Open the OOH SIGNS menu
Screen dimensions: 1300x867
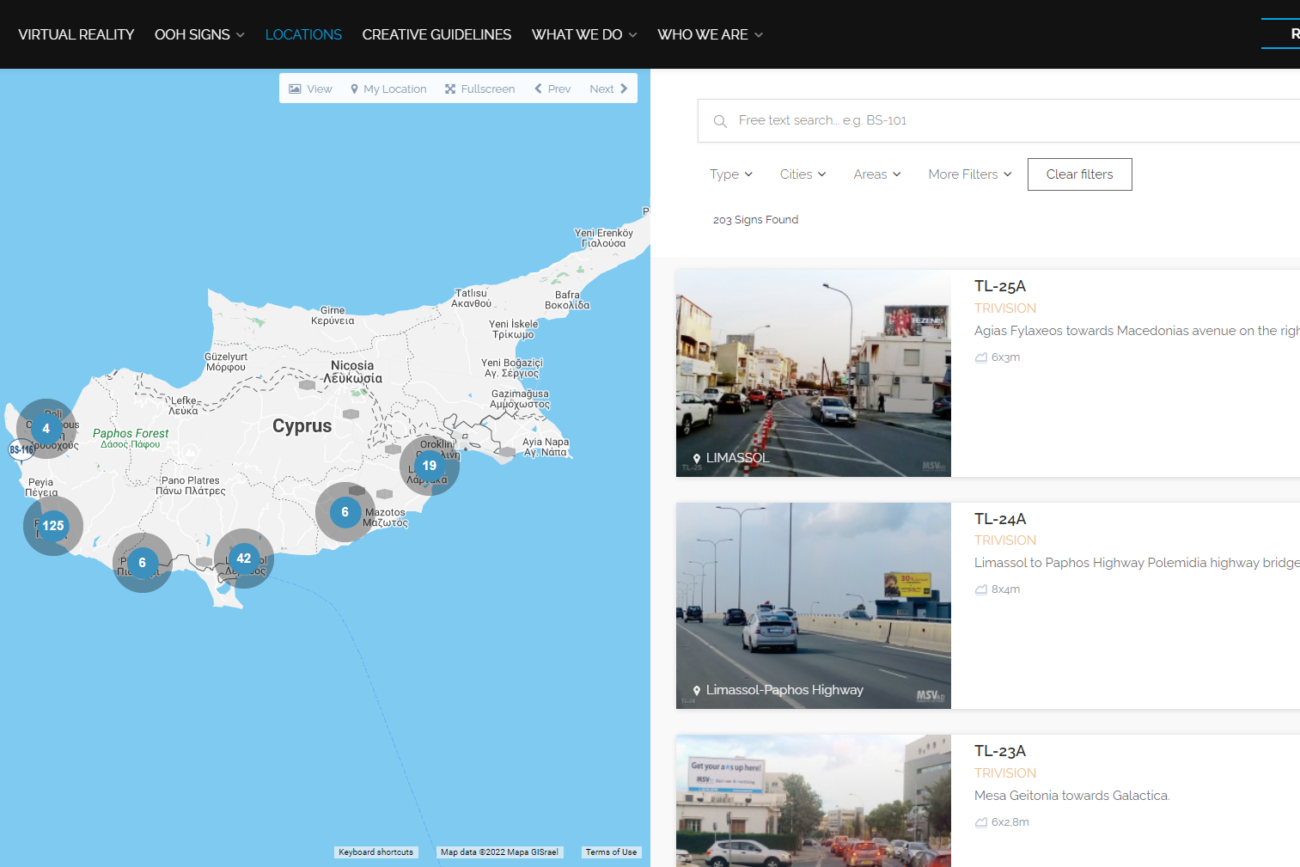click(x=199, y=34)
